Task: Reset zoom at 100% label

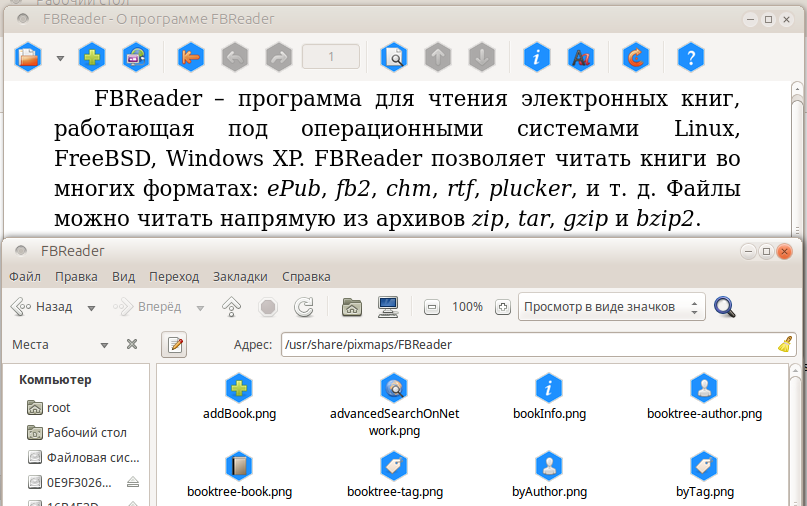Action: point(467,307)
